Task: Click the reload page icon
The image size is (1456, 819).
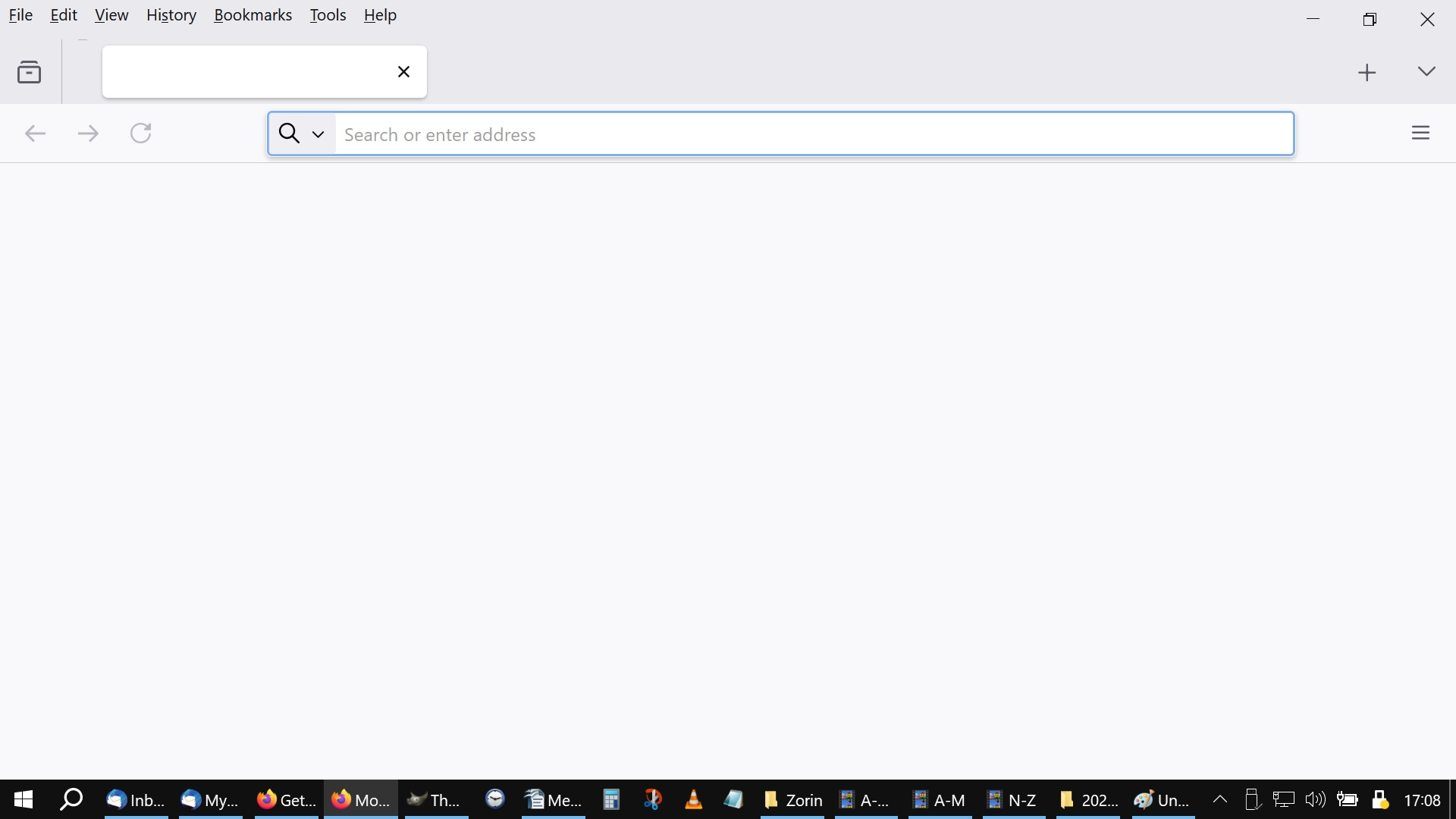Action: [x=141, y=133]
